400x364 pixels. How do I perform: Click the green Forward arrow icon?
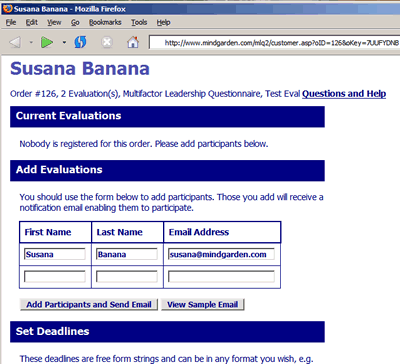(x=47, y=42)
